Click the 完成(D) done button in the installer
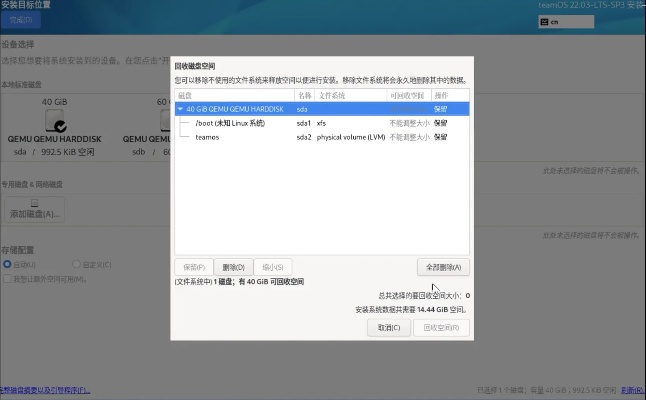This screenshot has height=400, width=646. (21, 20)
